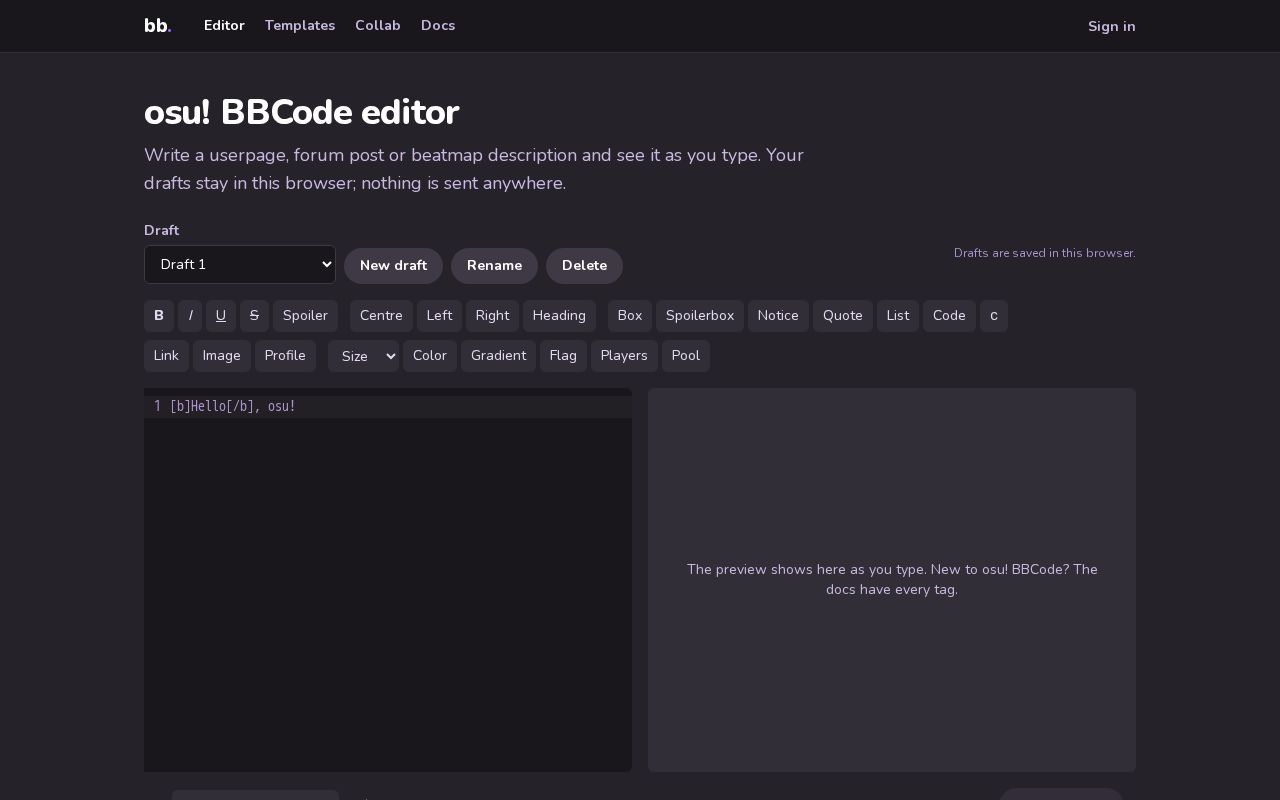Create a New draft

(x=393, y=266)
